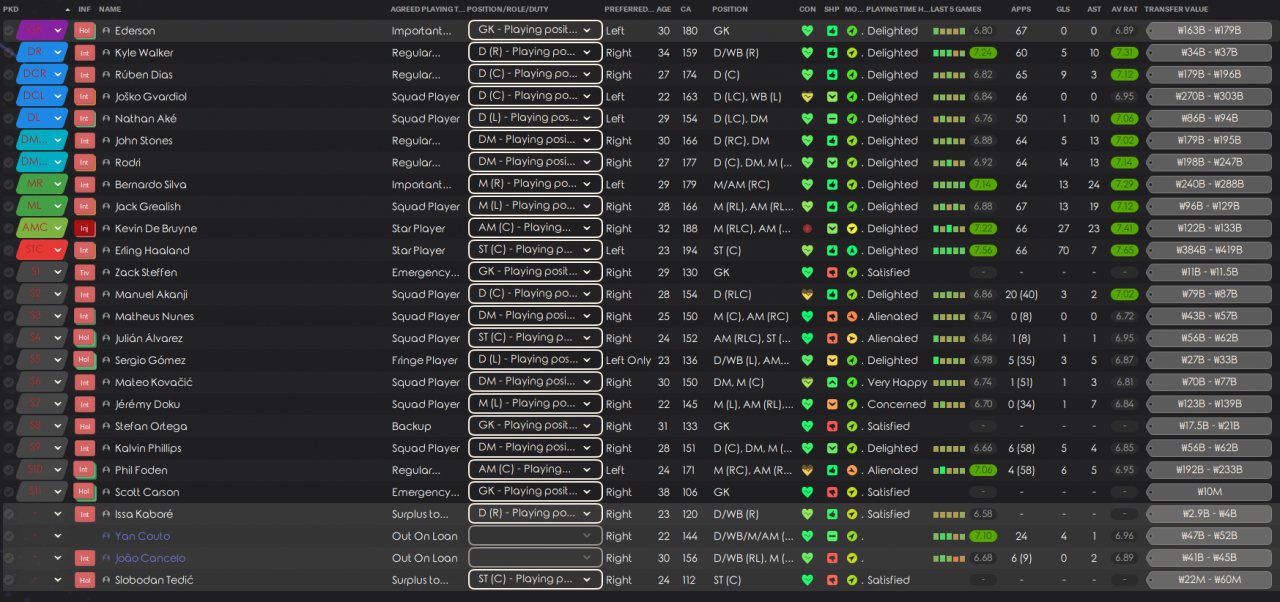Click Mateo Kovačić's green up-arrow sharpness icon
The image size is (1280, 602).
coord(832,383)
